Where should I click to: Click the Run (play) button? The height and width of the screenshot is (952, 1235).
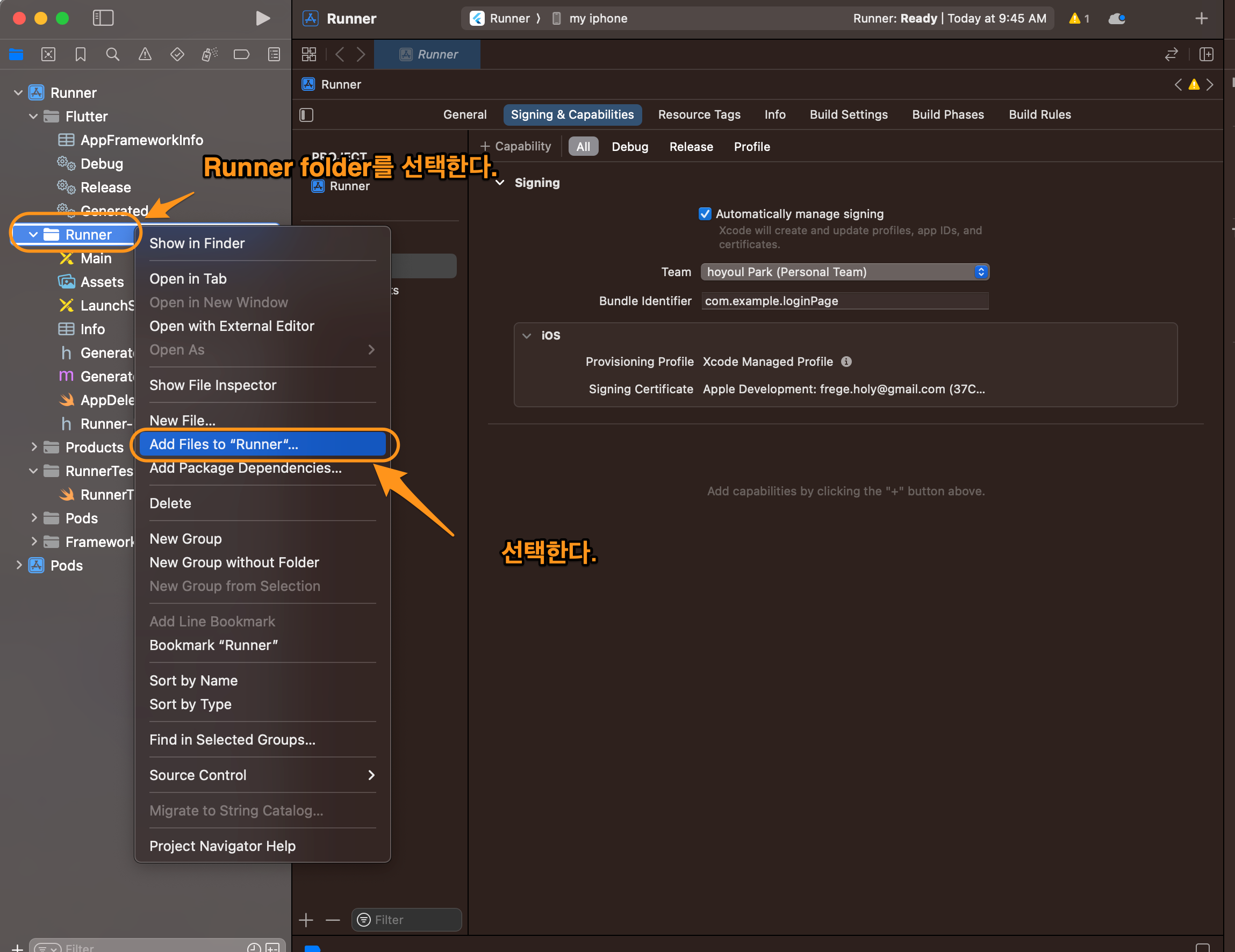[x=262, y=18]
